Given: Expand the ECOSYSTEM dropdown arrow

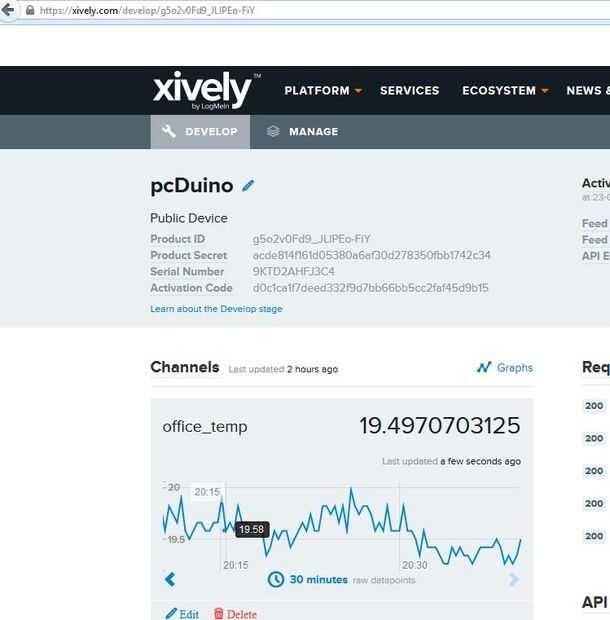Looking at the screenshot, I should coord(545,91).
